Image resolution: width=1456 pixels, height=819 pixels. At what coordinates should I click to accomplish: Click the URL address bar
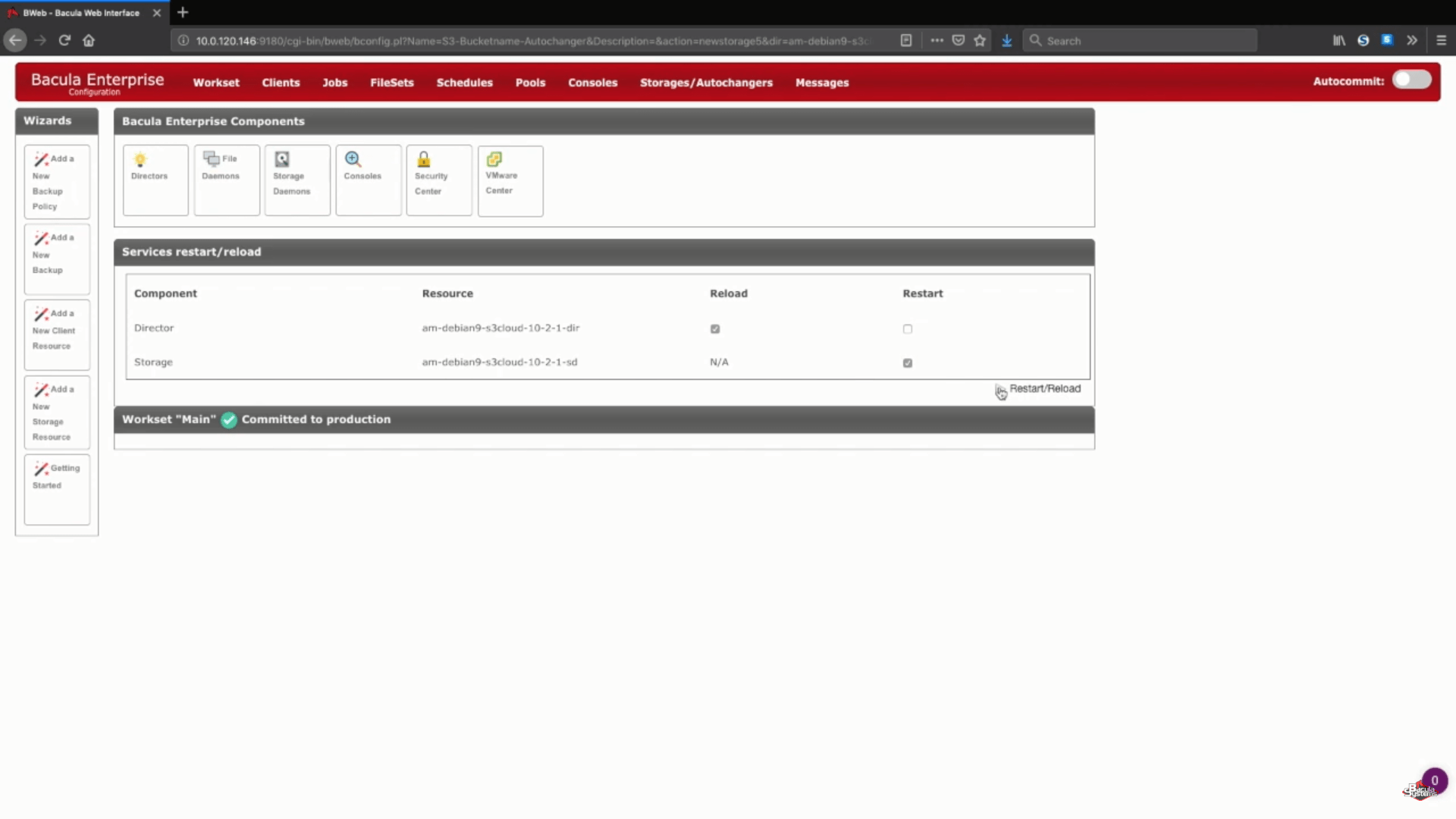pyautogui.click(x=531, y=41)
